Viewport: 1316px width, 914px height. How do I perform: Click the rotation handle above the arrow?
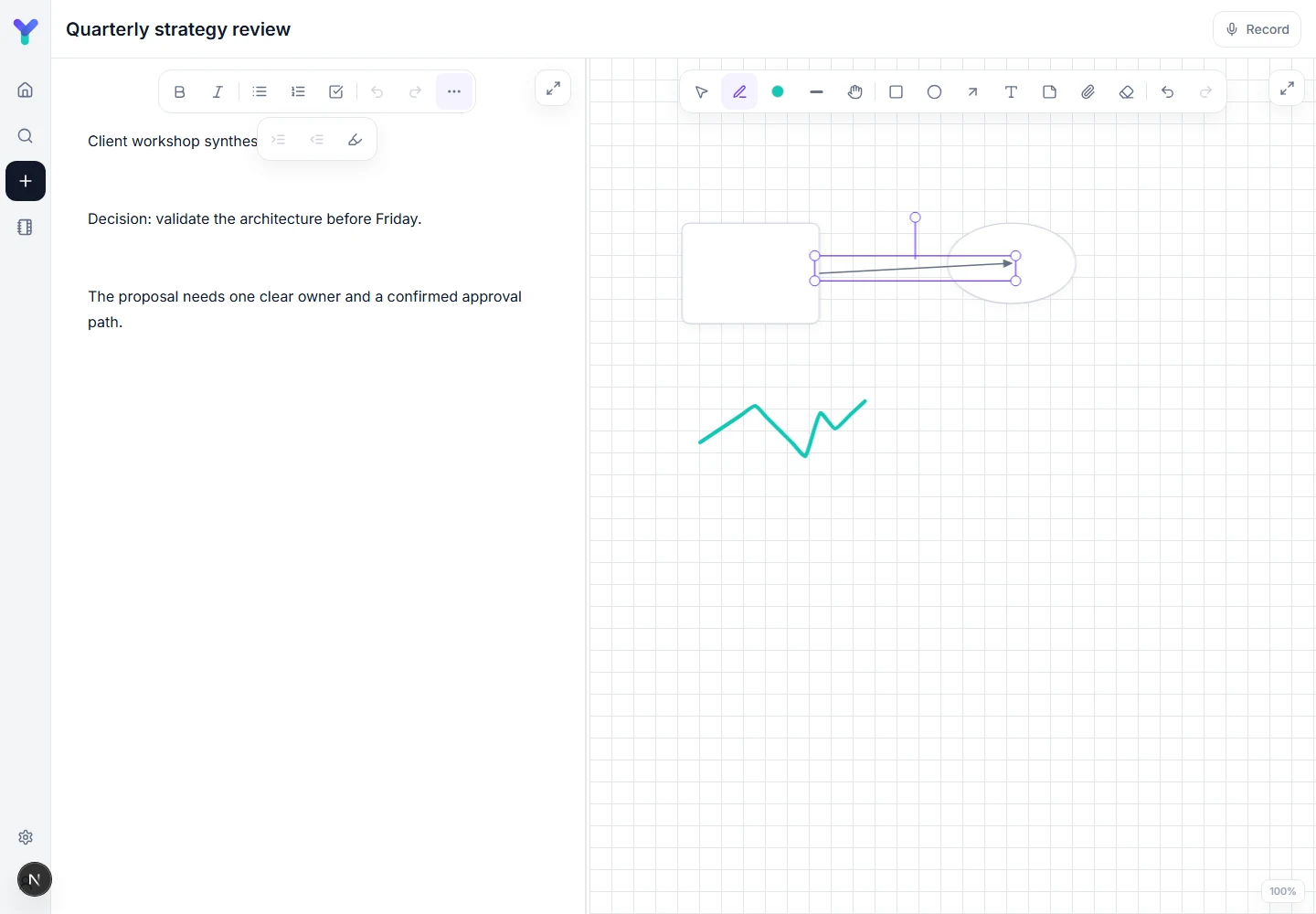pyautogui.click(x=915, y=218)
